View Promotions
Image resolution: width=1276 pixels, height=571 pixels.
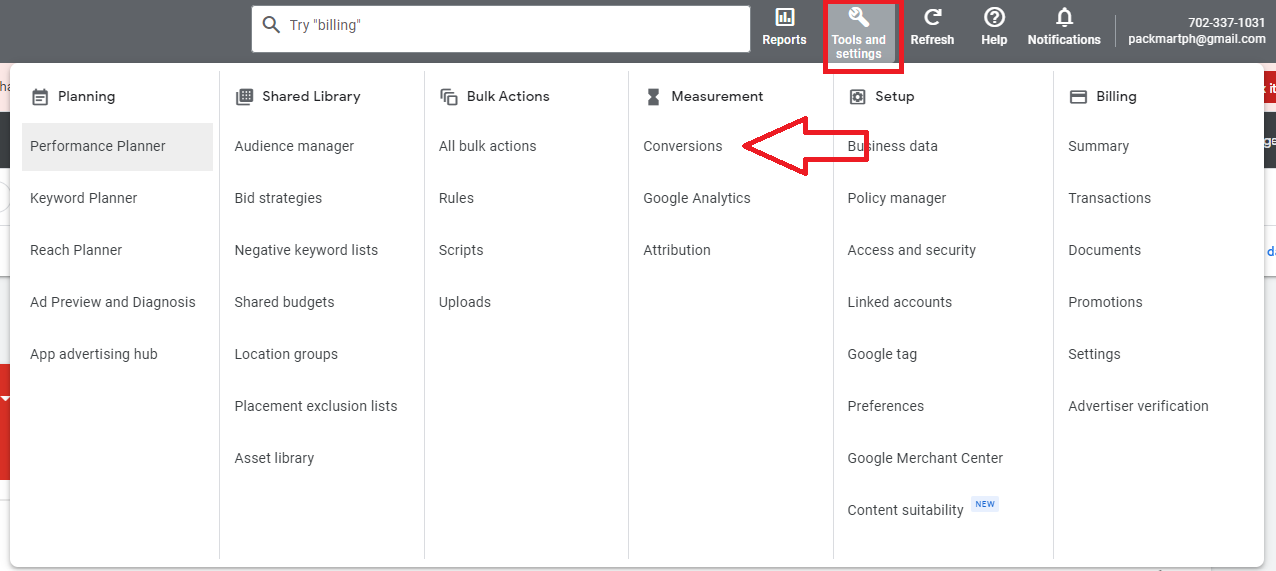click(1105, 302)
